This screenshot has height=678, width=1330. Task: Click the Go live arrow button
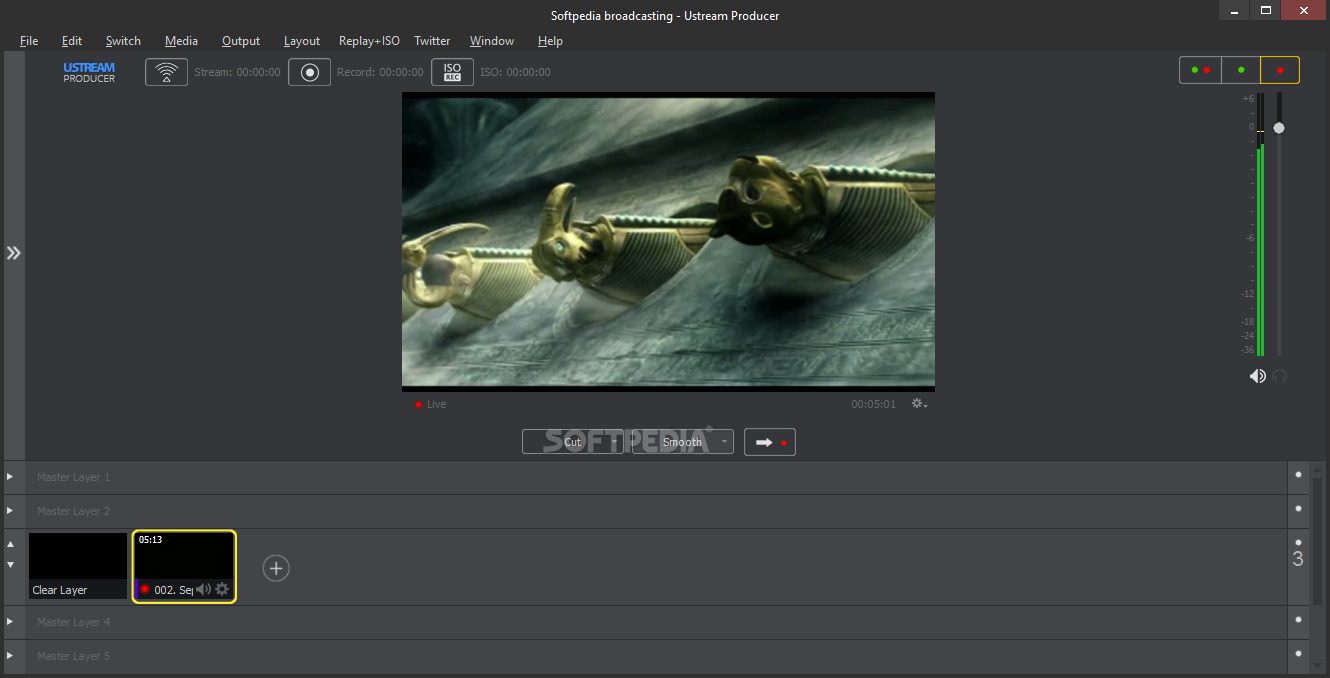click(770, 442)
